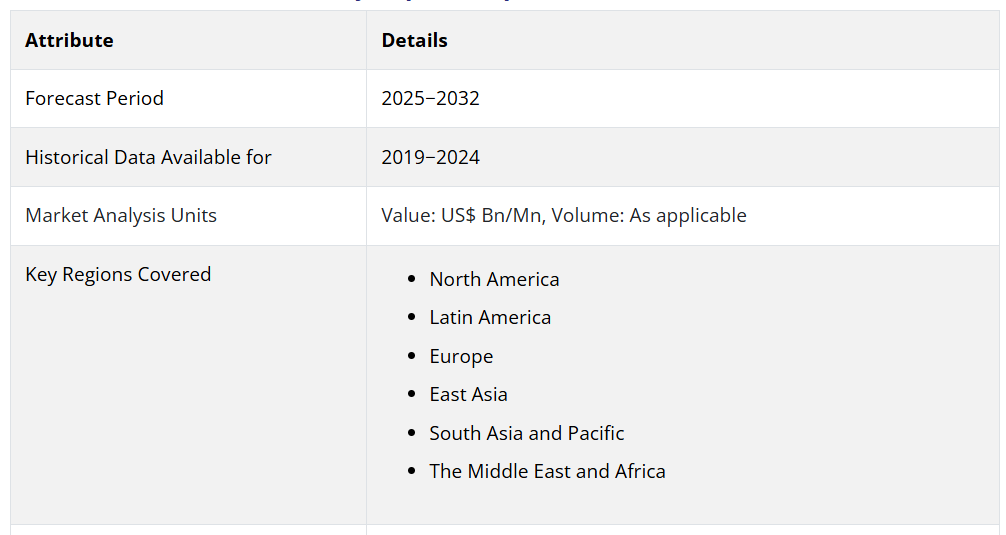
Task: Click the bullet beside North America
Action: tap(411, 280)
